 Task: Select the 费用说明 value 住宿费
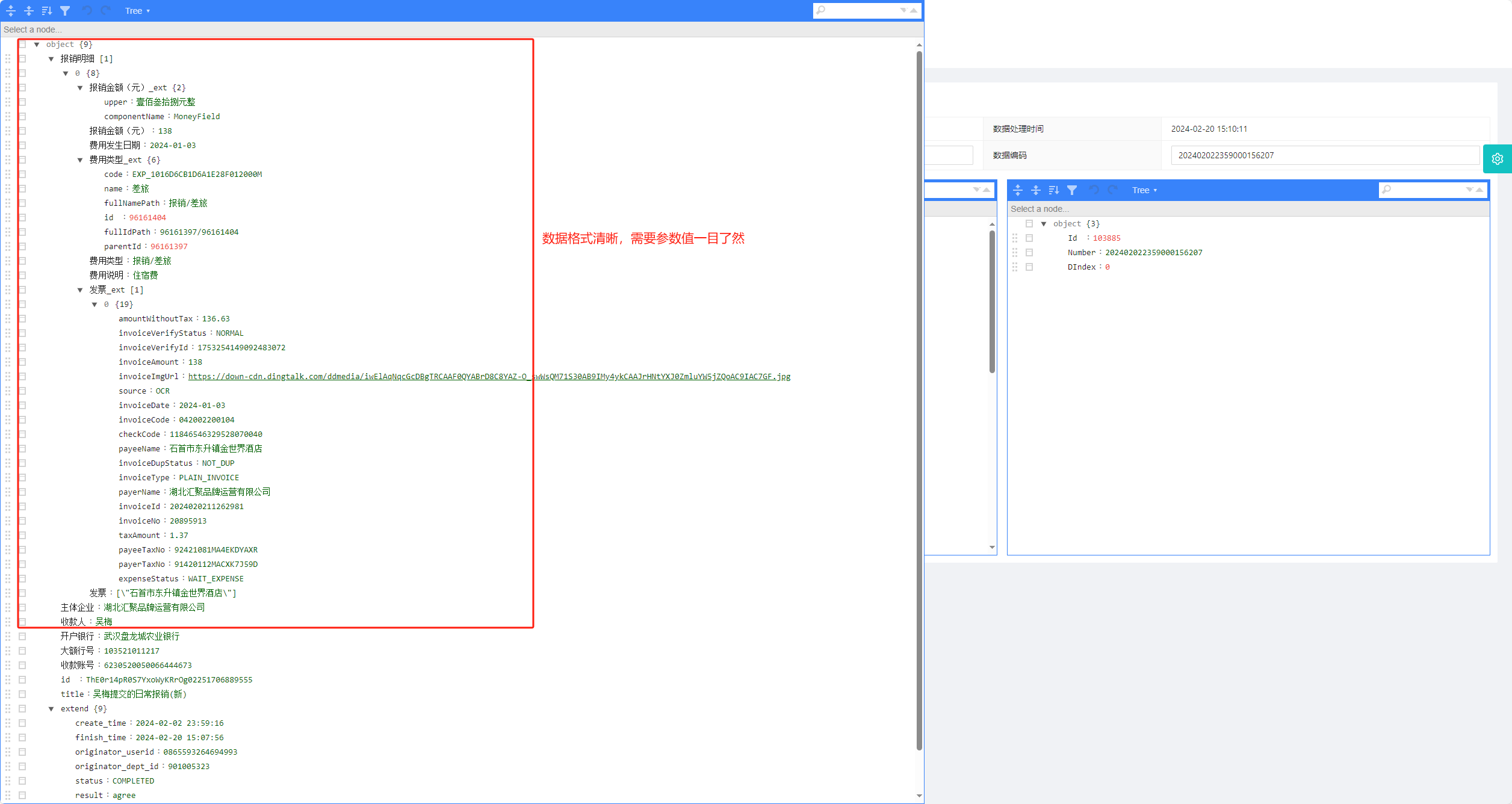[145, 276]
